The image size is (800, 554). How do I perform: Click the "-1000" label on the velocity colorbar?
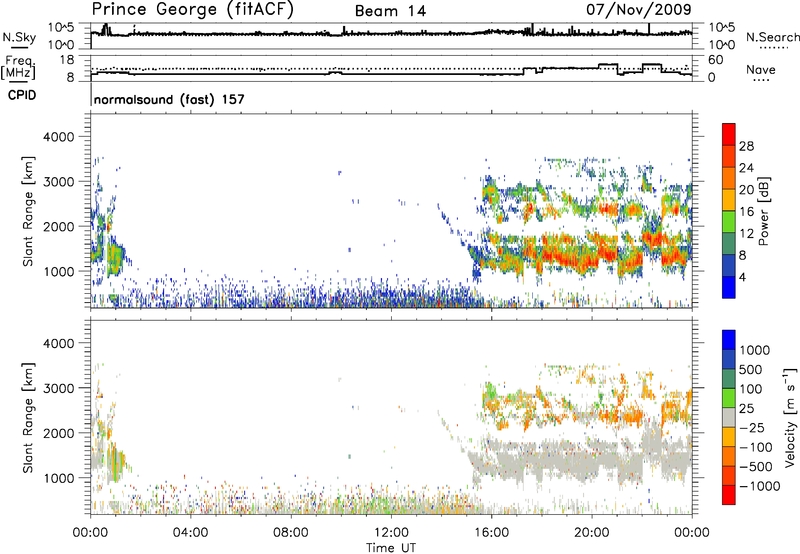(x=759, y=486)
